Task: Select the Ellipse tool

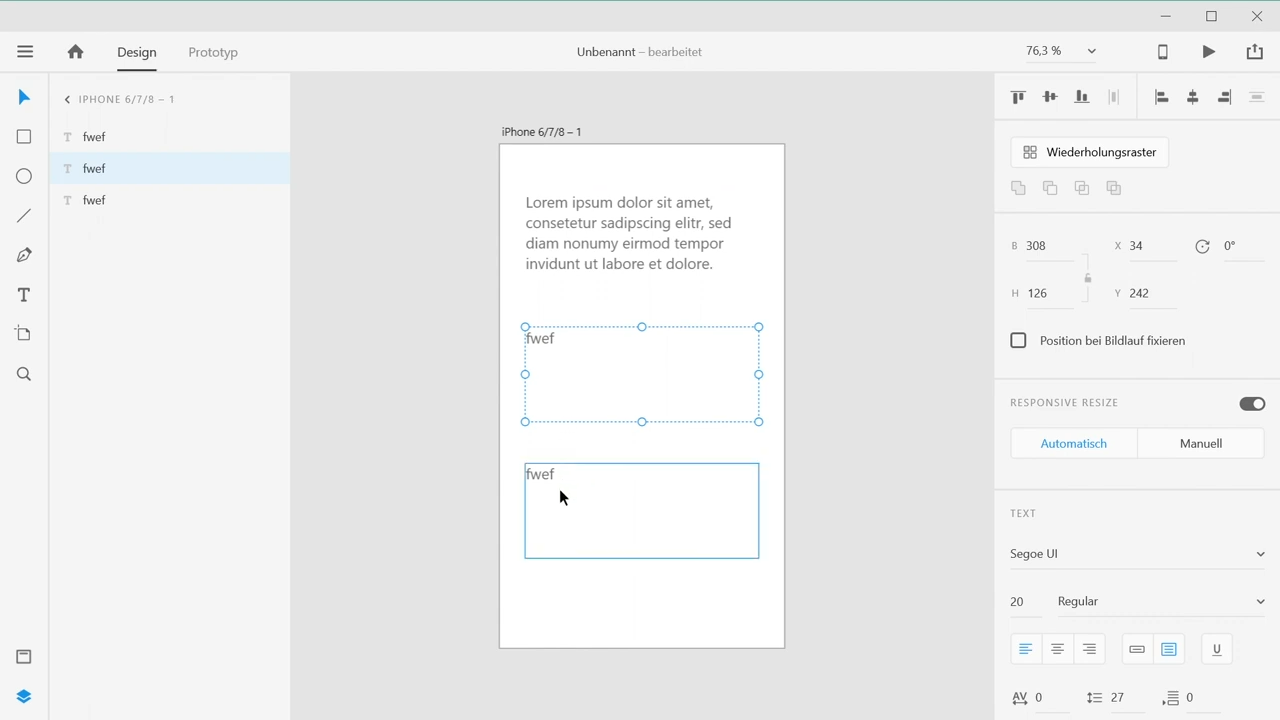Action: [24, 176]
